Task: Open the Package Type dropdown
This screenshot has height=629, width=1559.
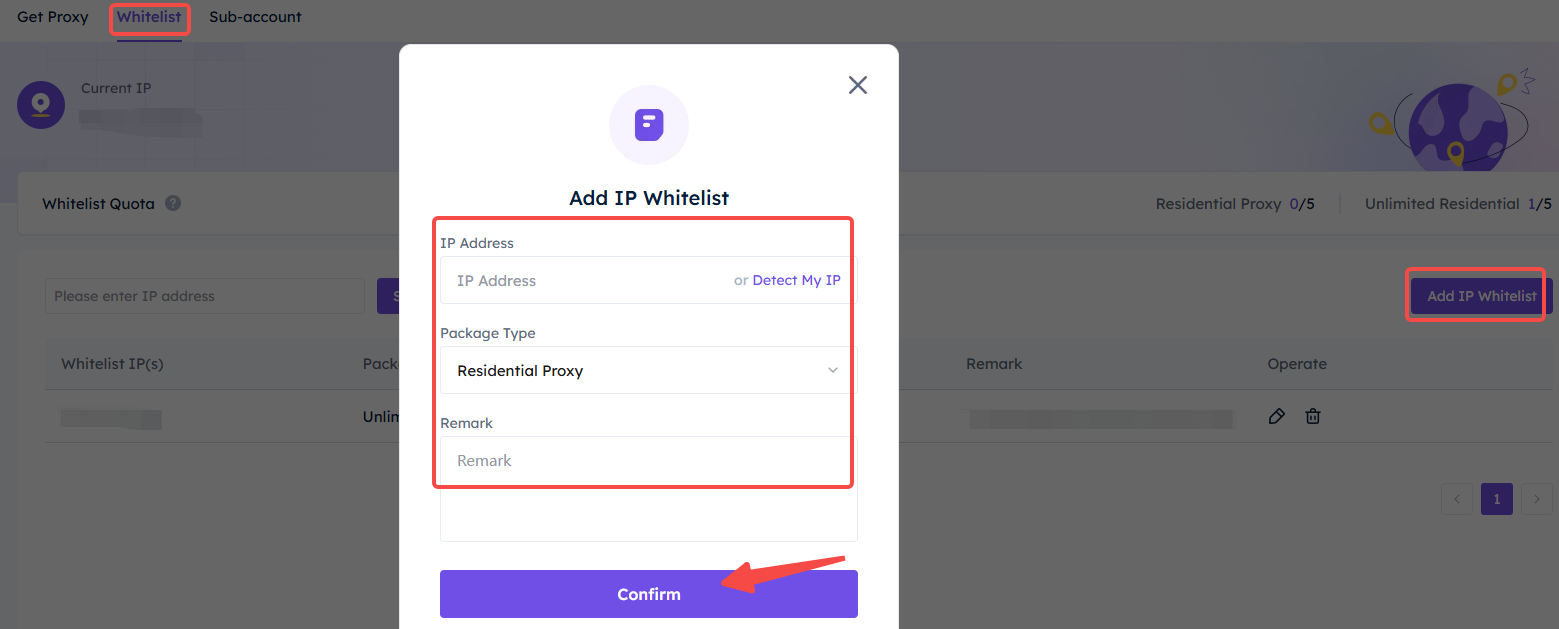Action: coord(649,370)
